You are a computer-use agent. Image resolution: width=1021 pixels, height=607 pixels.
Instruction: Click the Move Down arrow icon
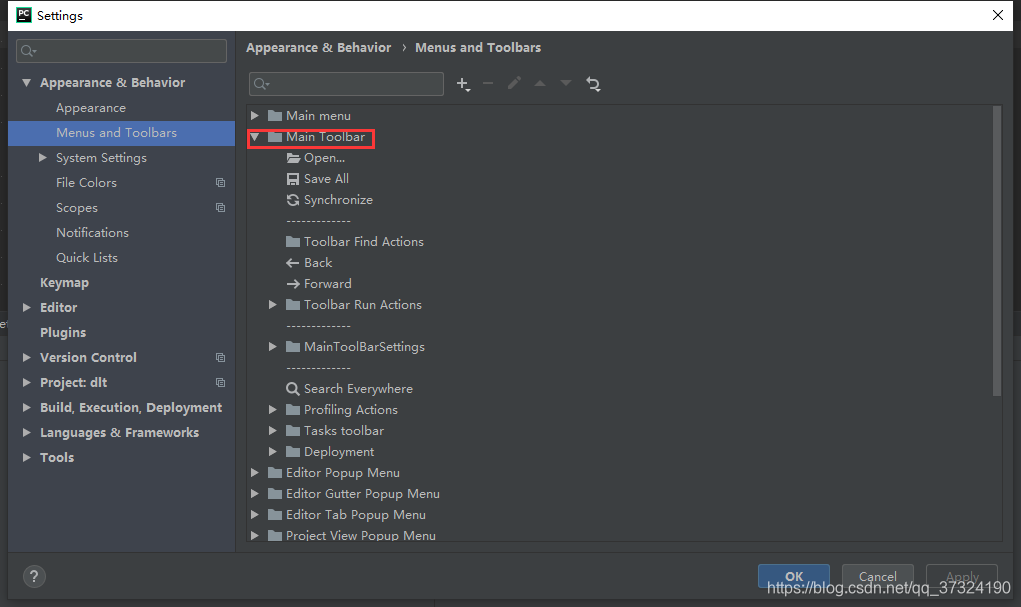(566, 83)
